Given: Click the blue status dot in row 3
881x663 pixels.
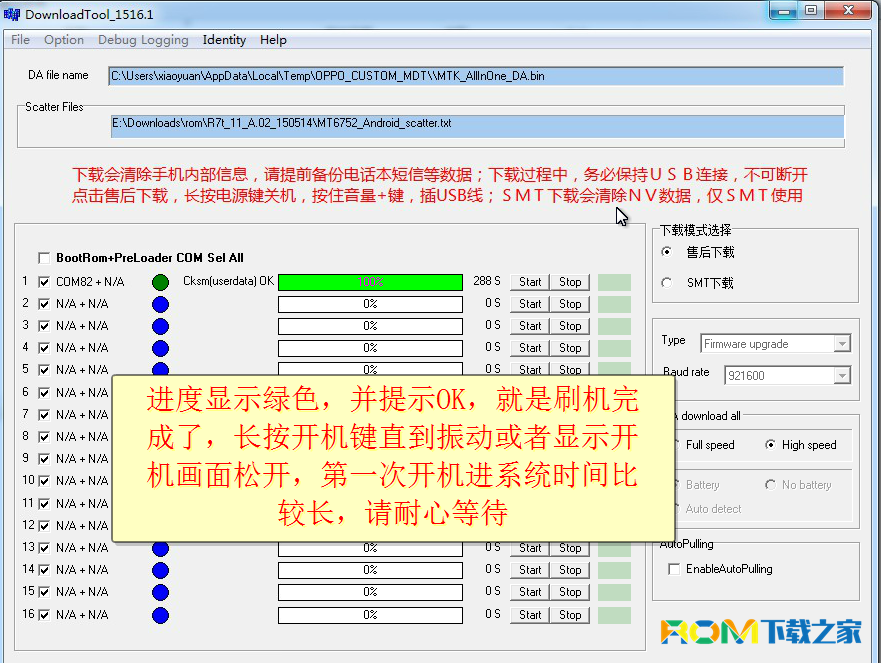Looking at the screenshot, I should (160, 326).
